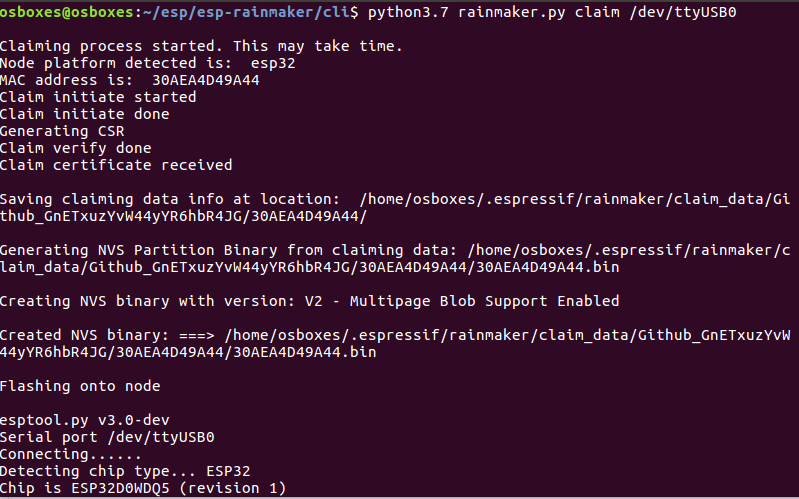Screen dimensions: 799x499
Task: Click the 'Saving claiming data info' path line
Action: click(395, 207)
